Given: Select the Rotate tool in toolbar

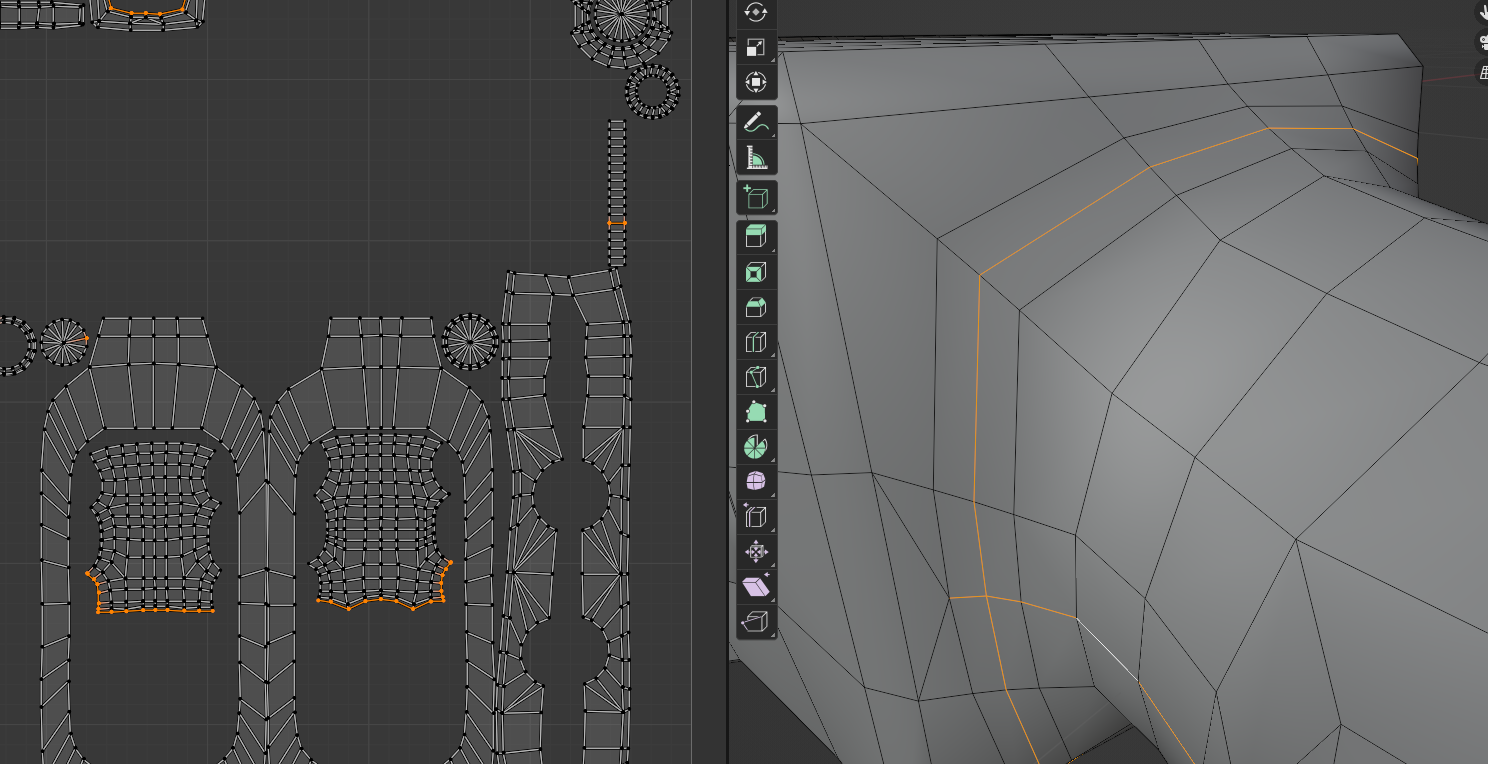Looking at the screenshot, I should point(757,11).
